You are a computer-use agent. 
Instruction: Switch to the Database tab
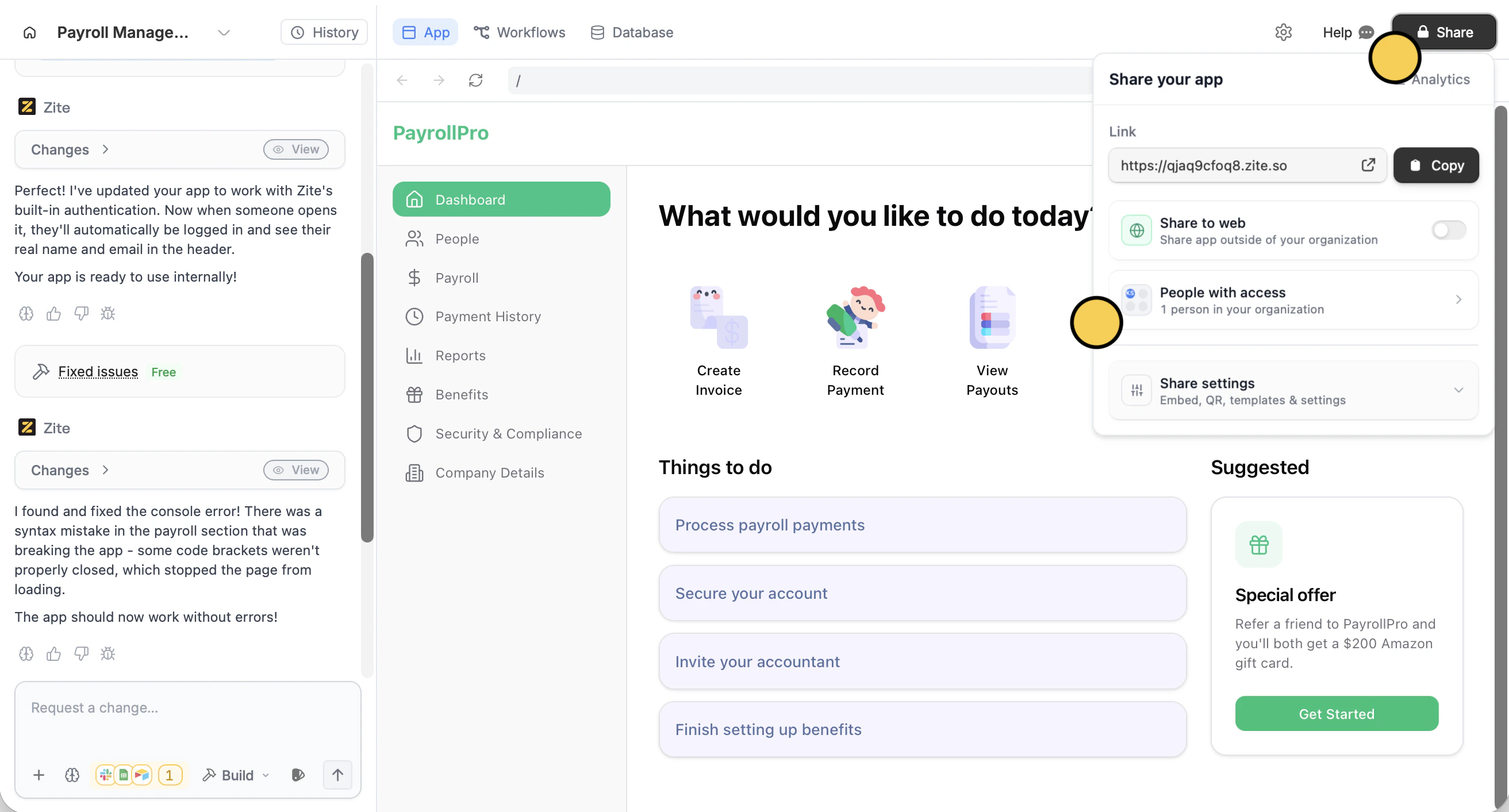[x=632, y=32]
